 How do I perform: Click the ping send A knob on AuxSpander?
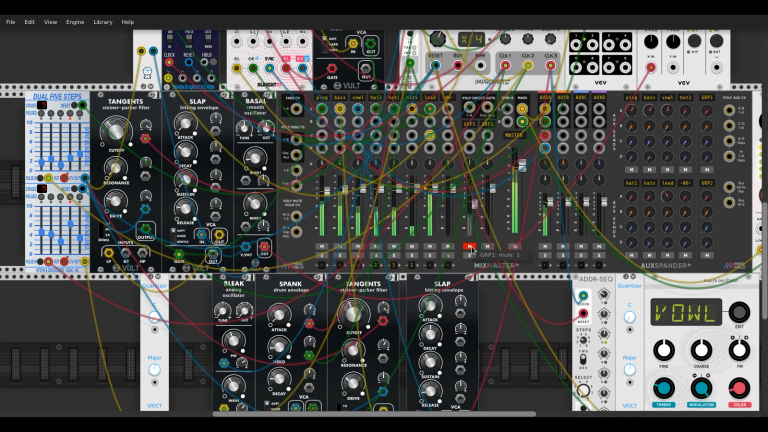tap(631, 111)
